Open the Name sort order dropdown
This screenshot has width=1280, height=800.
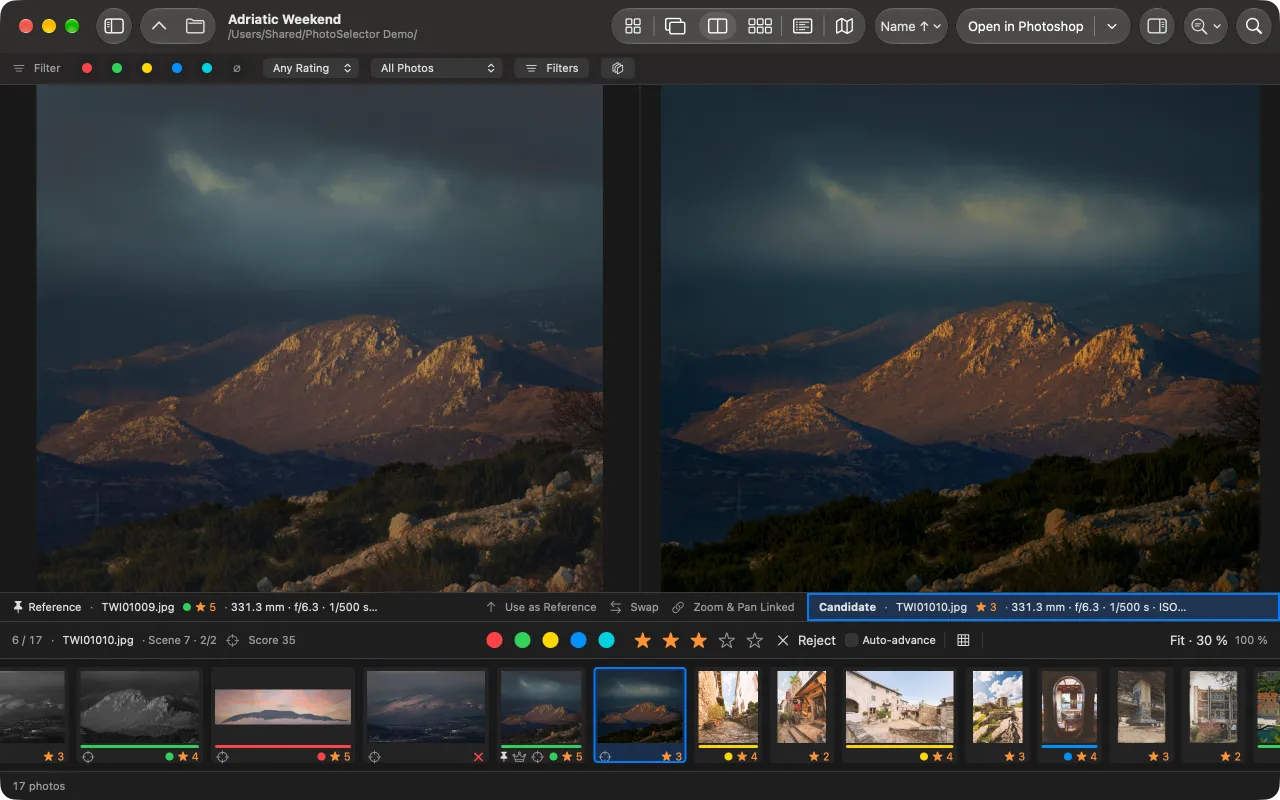(x=912, y=26)
